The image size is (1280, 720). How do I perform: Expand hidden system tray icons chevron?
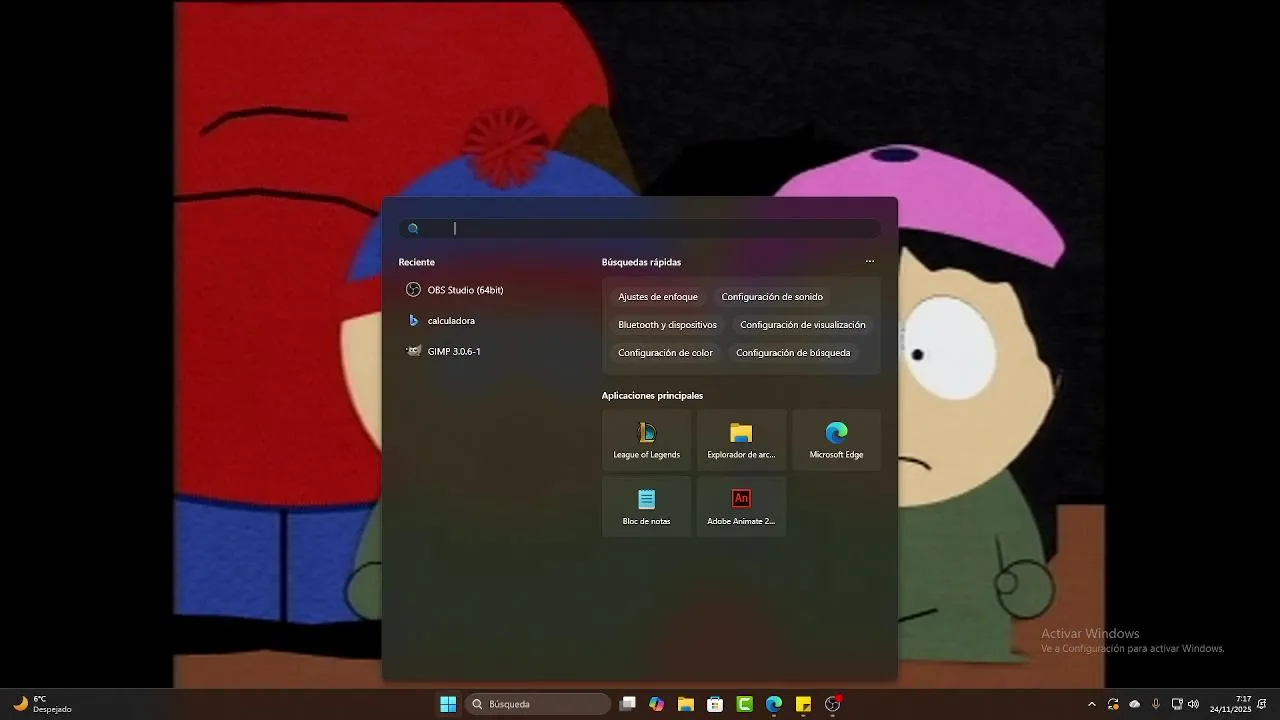coord(1092,704)
